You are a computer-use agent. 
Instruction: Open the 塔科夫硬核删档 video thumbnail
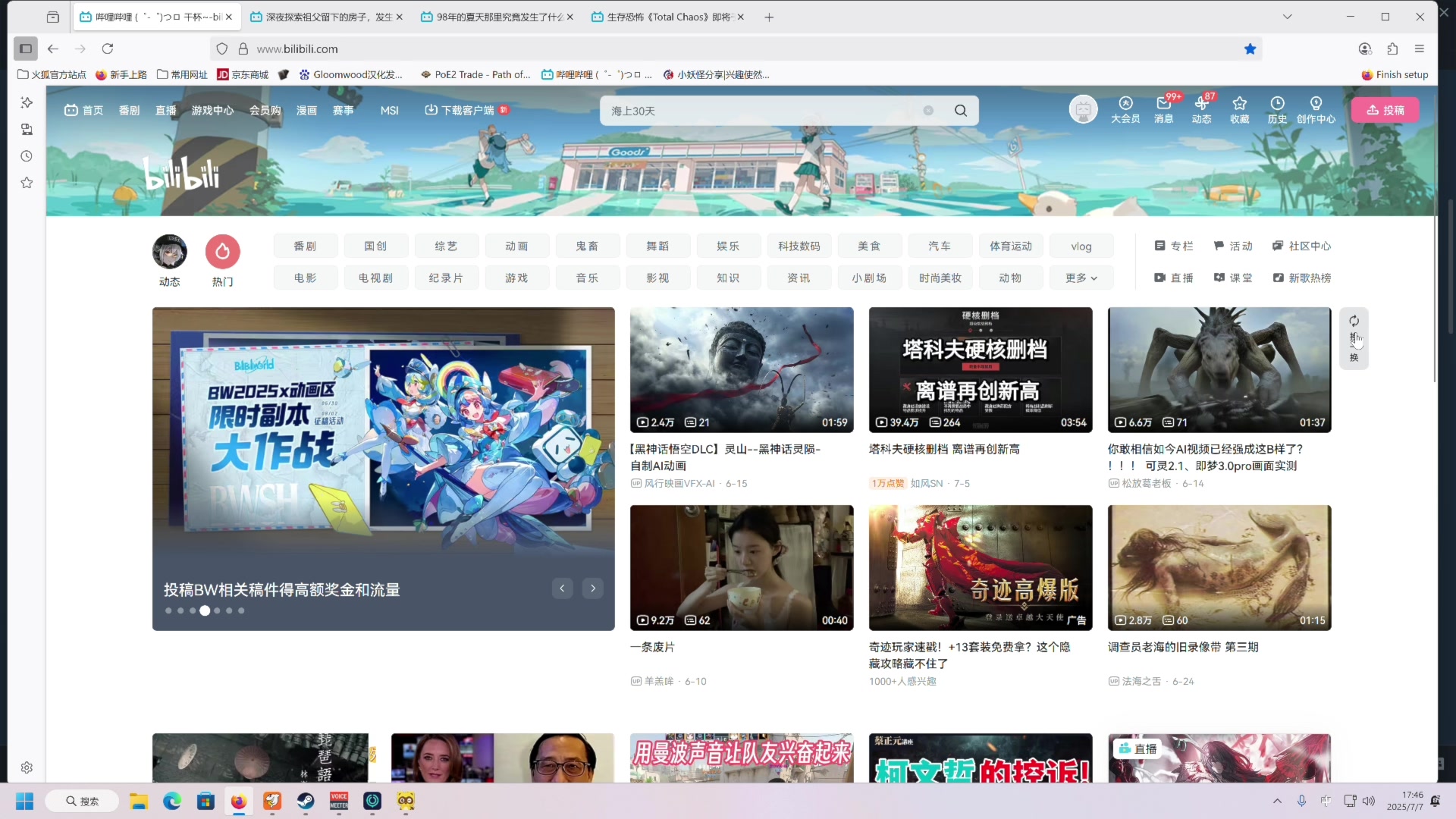pos(981,370)
